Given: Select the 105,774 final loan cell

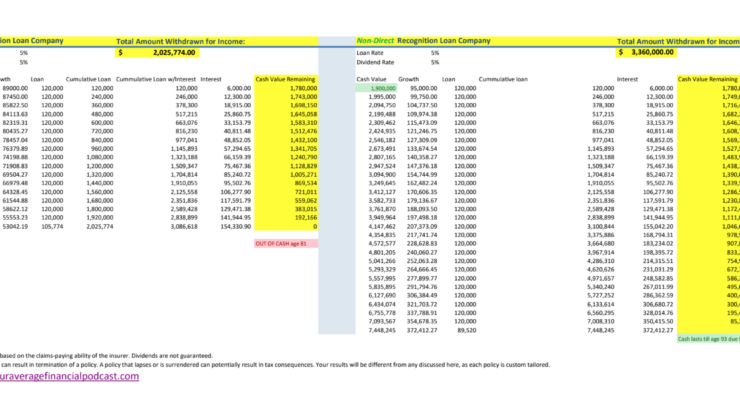Looking at the screenshot, I should 52,226.
